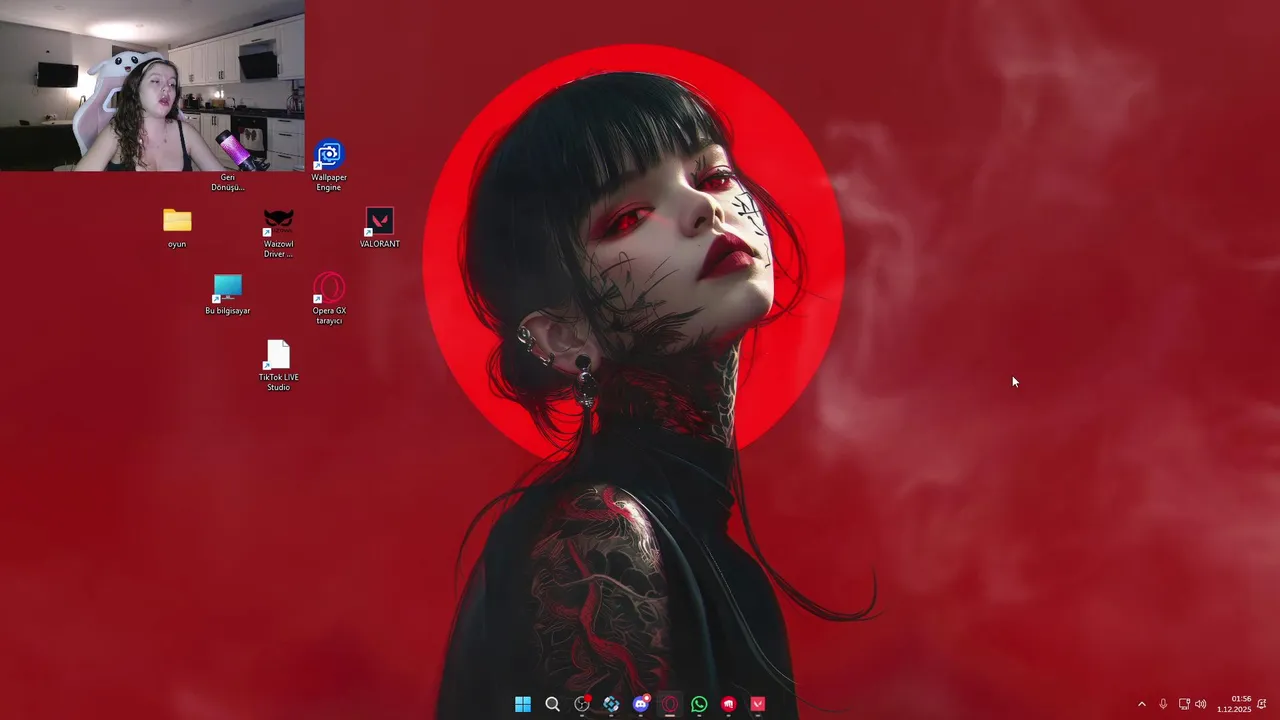The image size is (1280, 720).
Task: Open the speaker volume tray icon
Action: click(x=1201, y=704)
